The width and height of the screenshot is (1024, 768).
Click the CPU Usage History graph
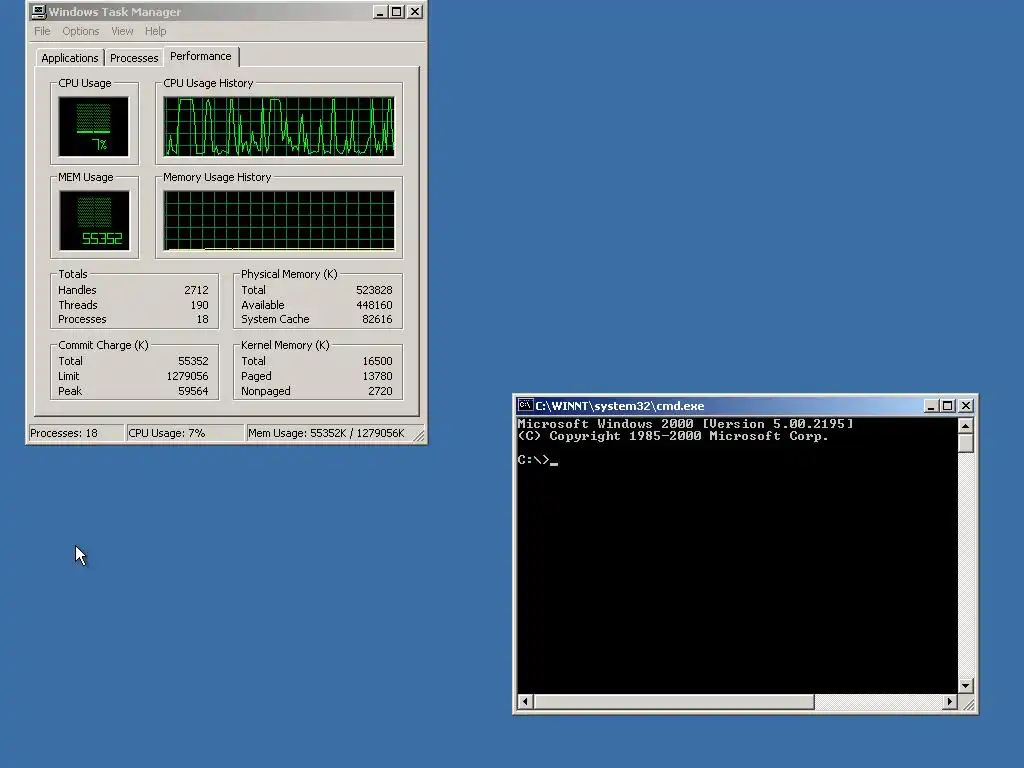click(x=279, y=127)
